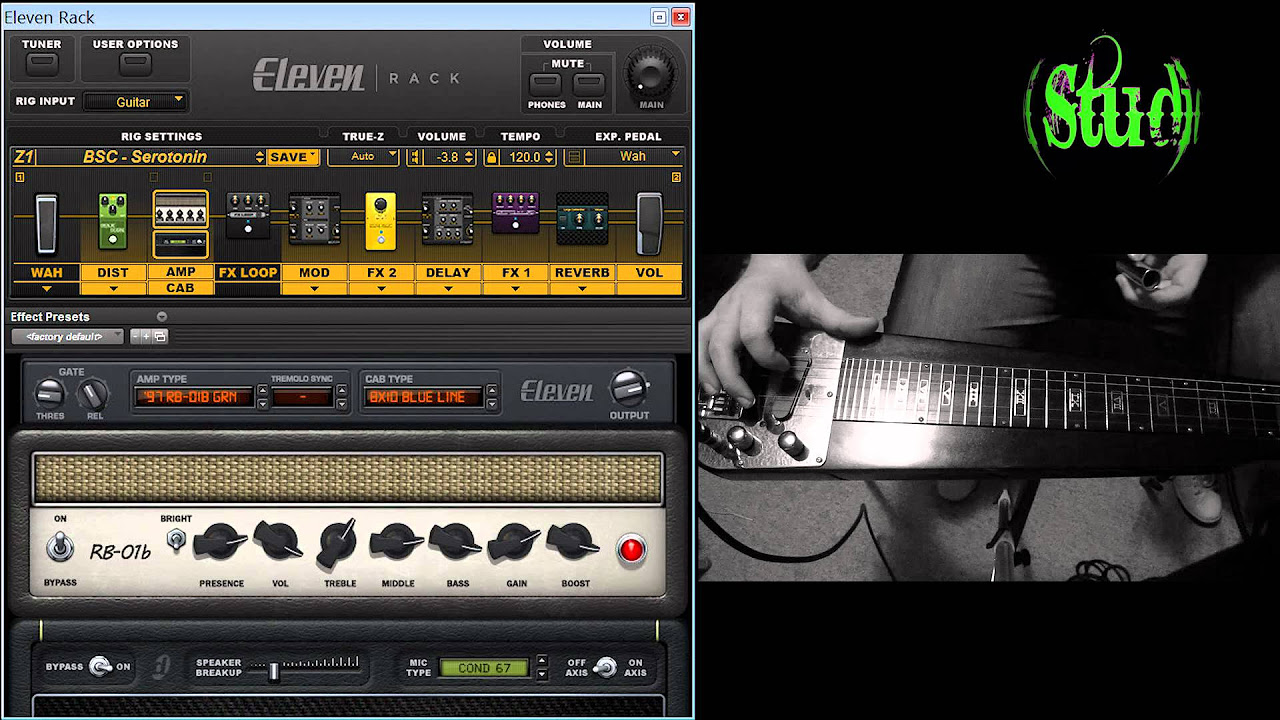Image resolution: width=1280 pixels, height=720 pixels.
Task: Click the plus effect preset button
Action: pyautogui.click(x=147, y=337)
